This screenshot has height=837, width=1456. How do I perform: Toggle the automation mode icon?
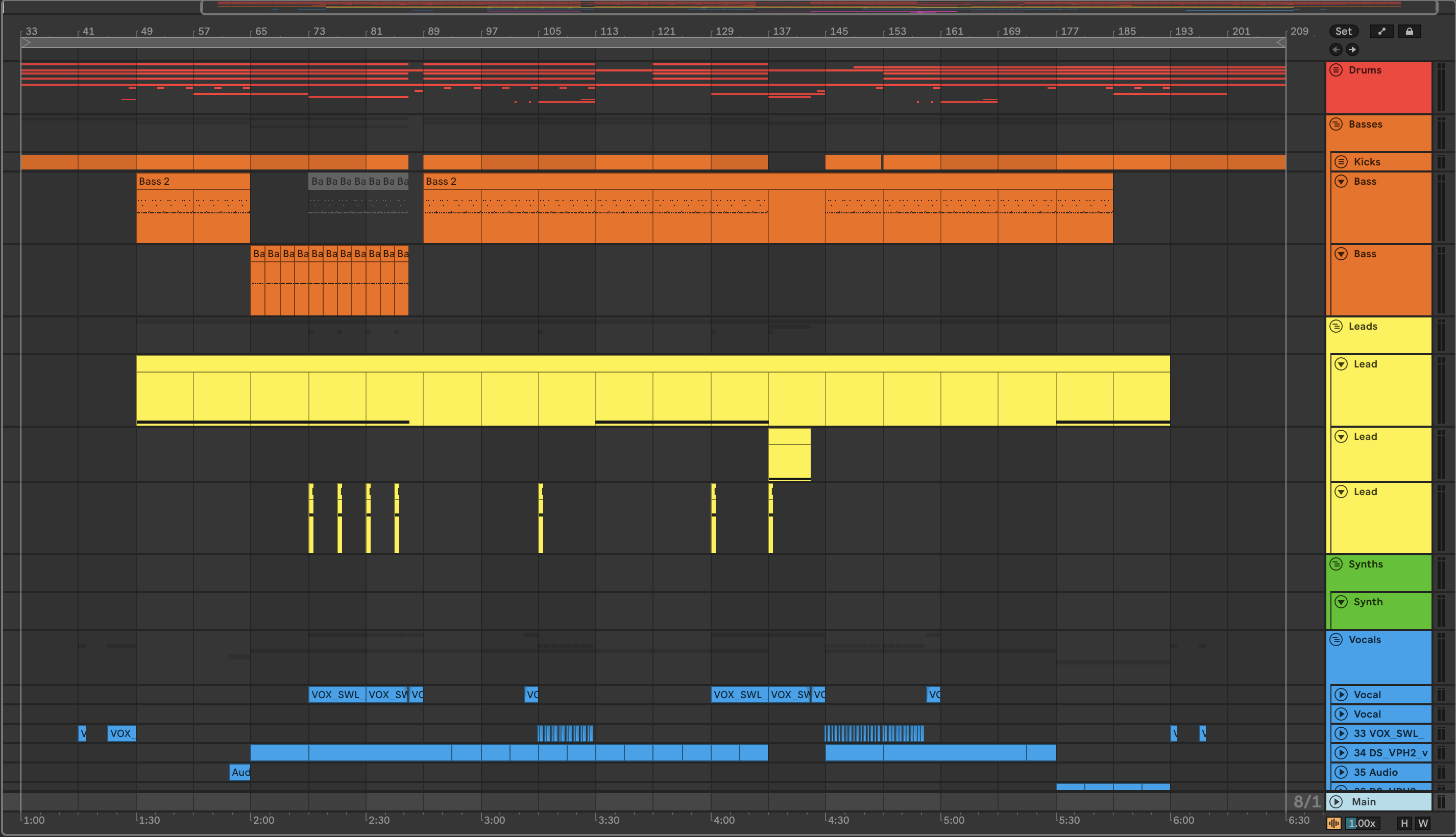(1381, 31)
